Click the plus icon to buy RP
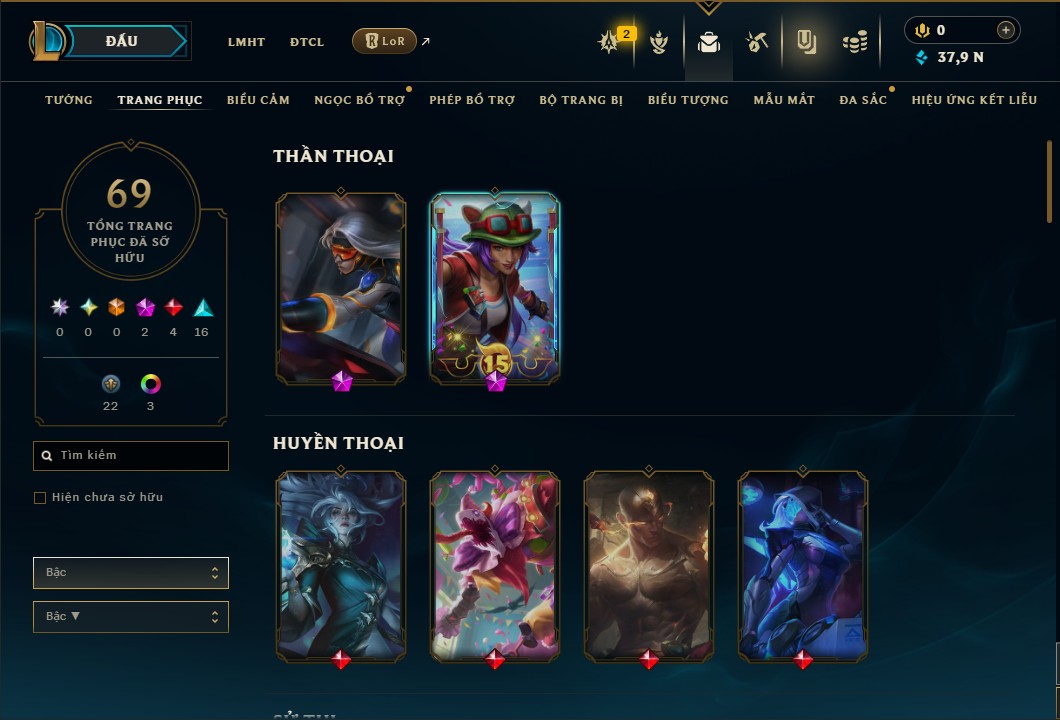 tap(1005, 30)
